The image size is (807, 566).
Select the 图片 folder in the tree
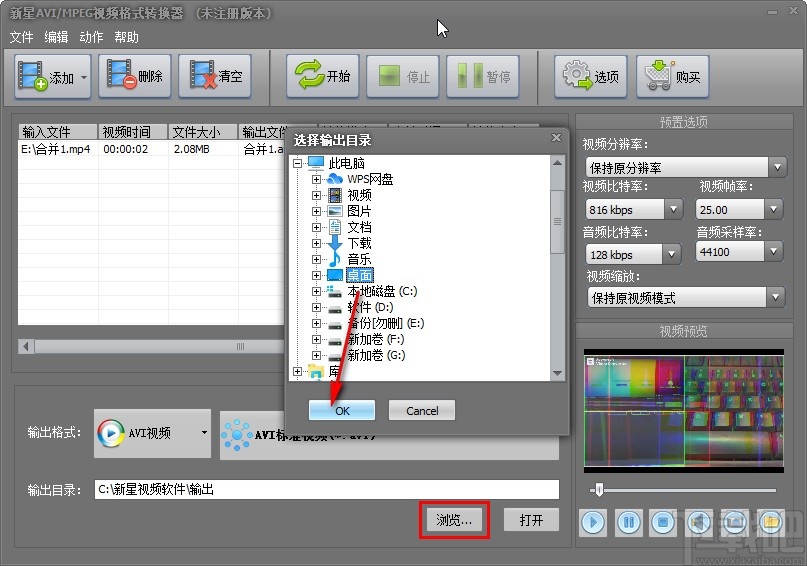click(359, 211)
